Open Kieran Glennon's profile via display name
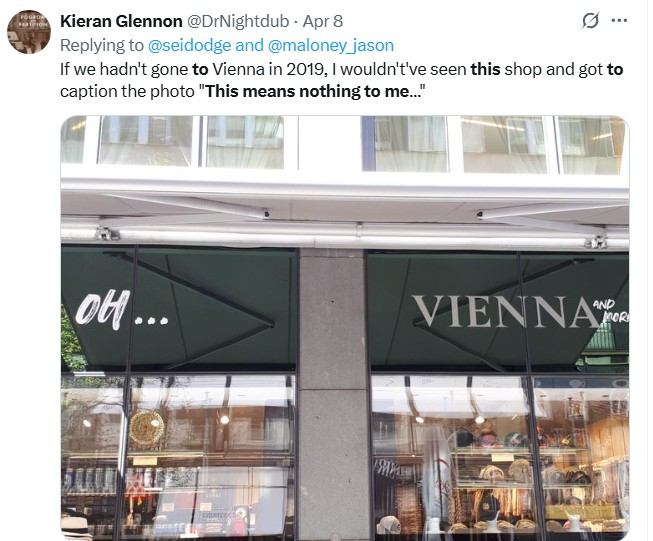This screenshot has width=653, height=541. tap(120, 21)
